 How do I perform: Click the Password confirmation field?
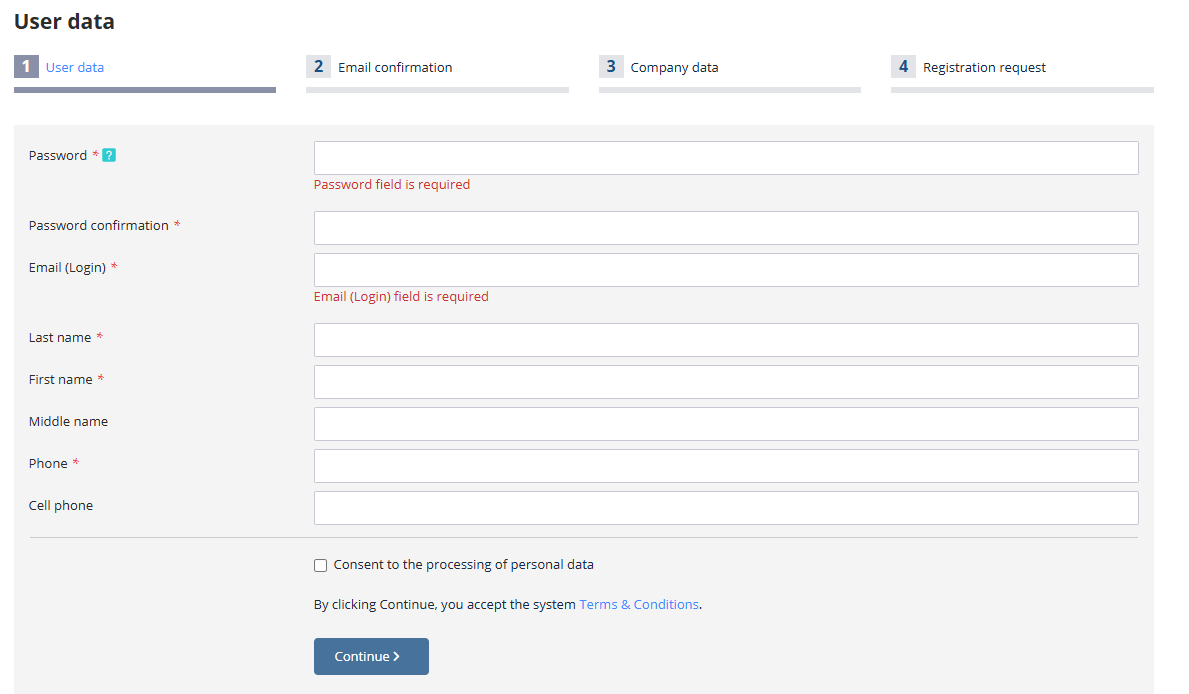(x=726, y=228)
